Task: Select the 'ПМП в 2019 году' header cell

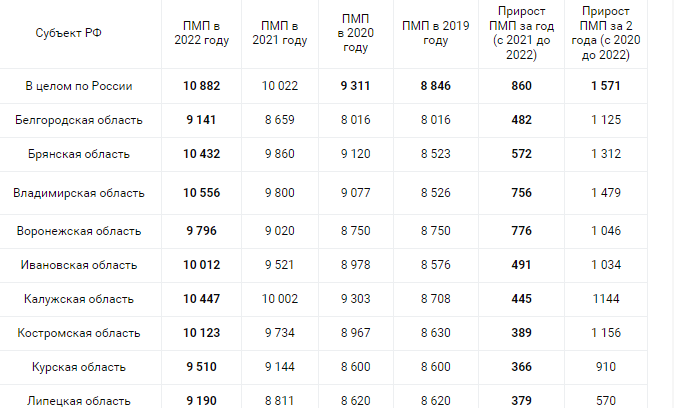Action: tap(436, 33)
